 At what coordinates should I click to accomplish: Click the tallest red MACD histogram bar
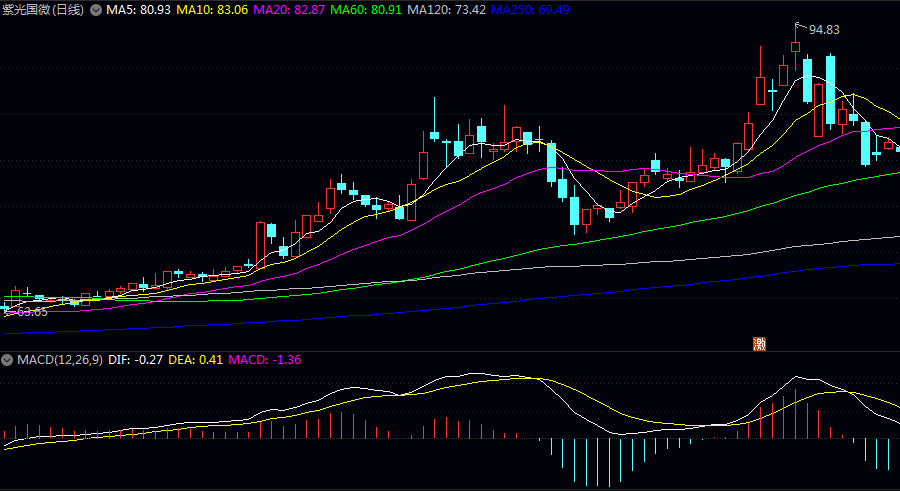[x=796, y=414]
